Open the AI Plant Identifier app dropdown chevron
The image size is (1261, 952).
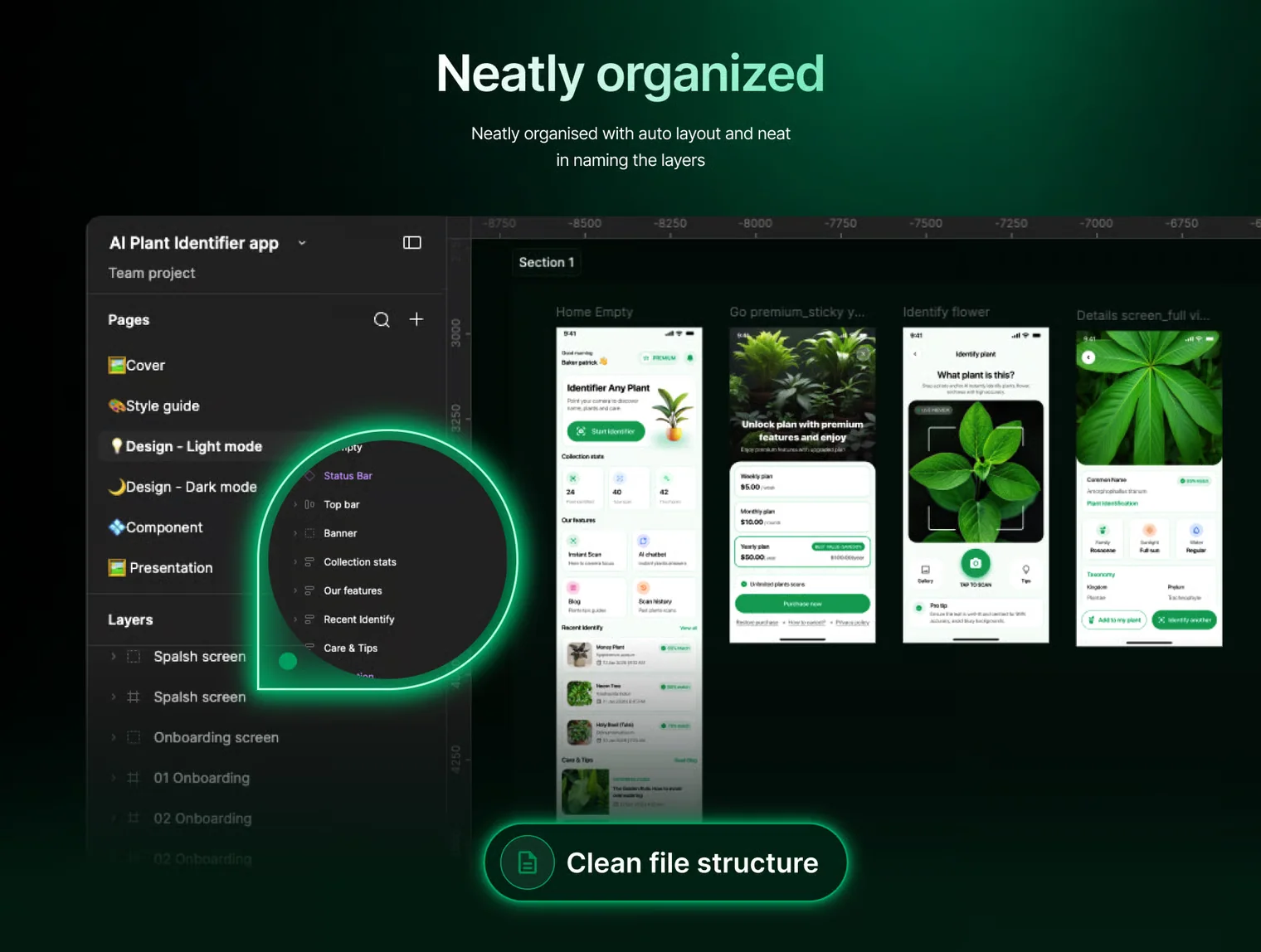[302, 243]
